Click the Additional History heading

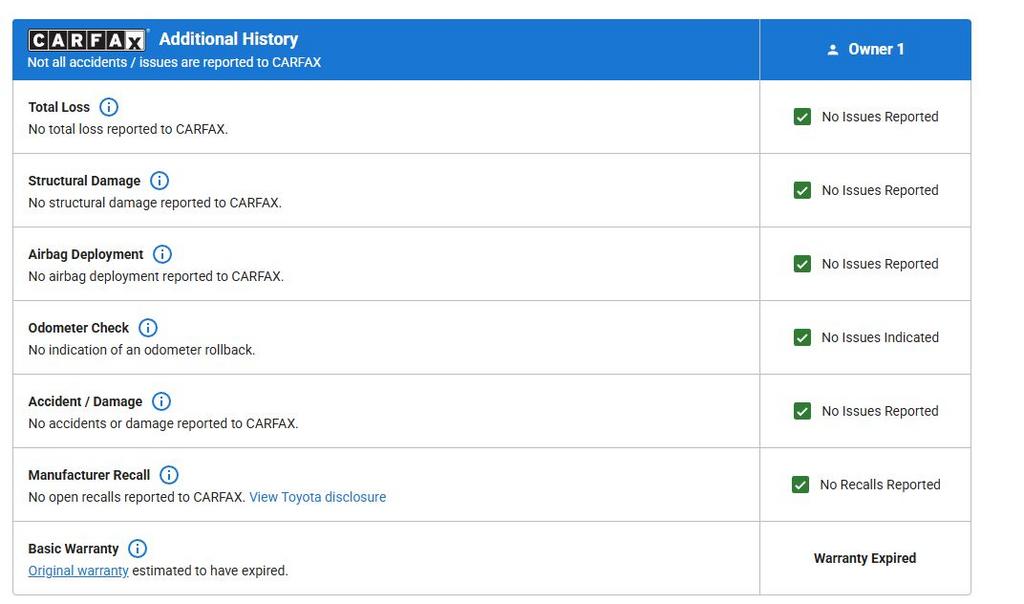tap(228, 39)
